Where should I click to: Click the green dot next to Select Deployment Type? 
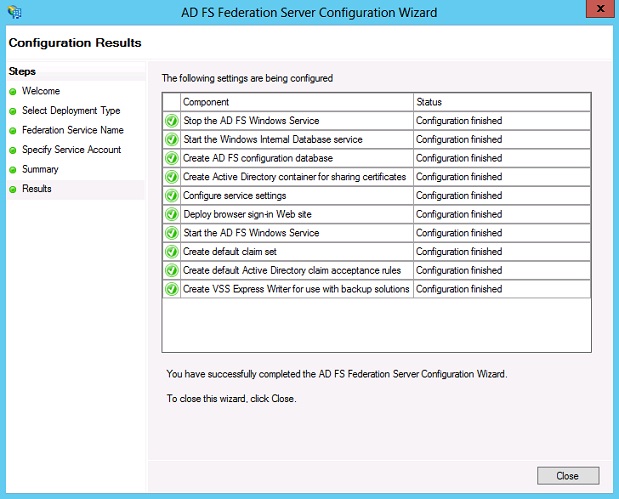tap(13, 111)
